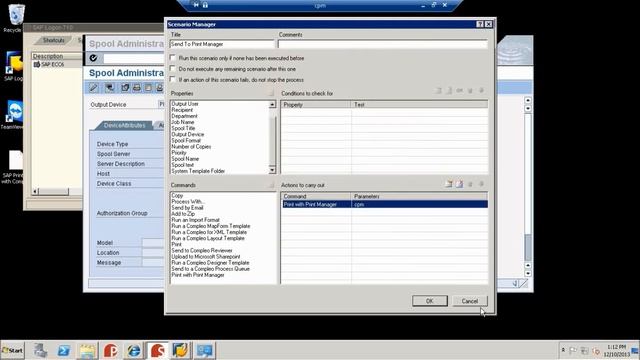640x360 pixels.
Task: Click the Properties list scroll up arrow
Action: click(272, 104)
